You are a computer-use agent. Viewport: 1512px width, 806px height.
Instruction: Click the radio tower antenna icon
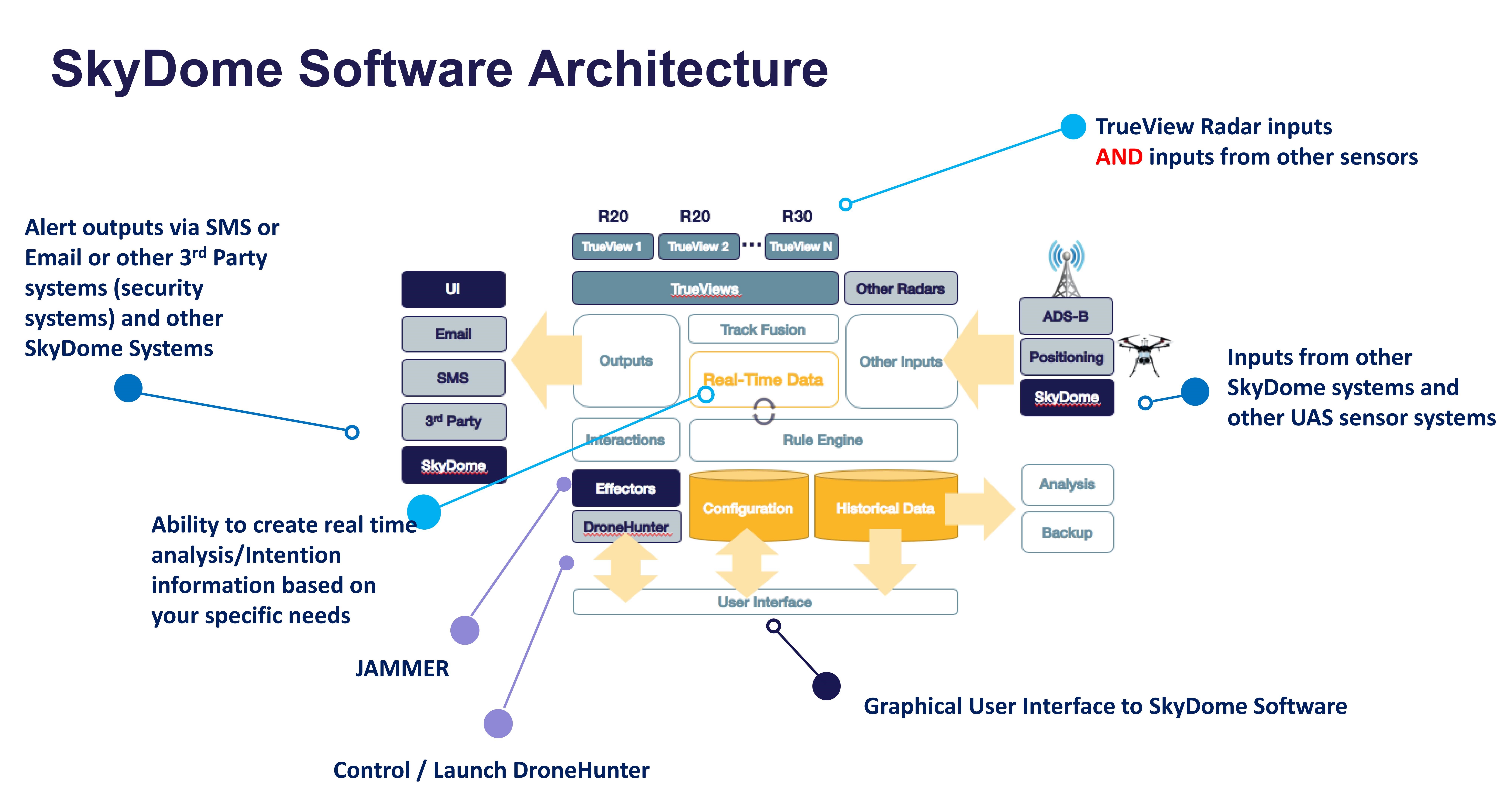tap(1067, 268)
